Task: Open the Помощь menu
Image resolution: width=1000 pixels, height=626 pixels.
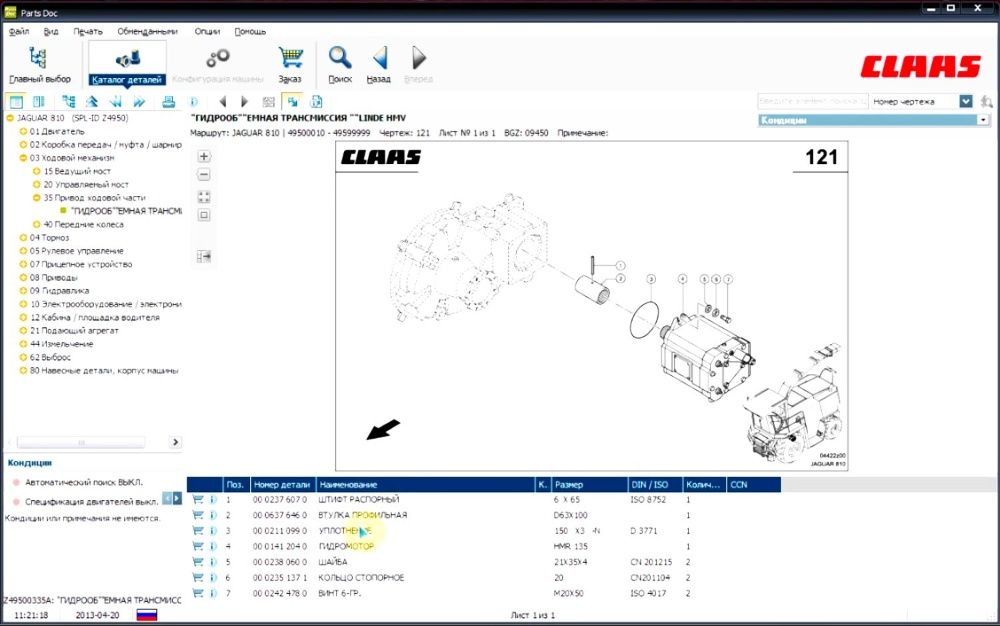Action: tap(250, 31)
